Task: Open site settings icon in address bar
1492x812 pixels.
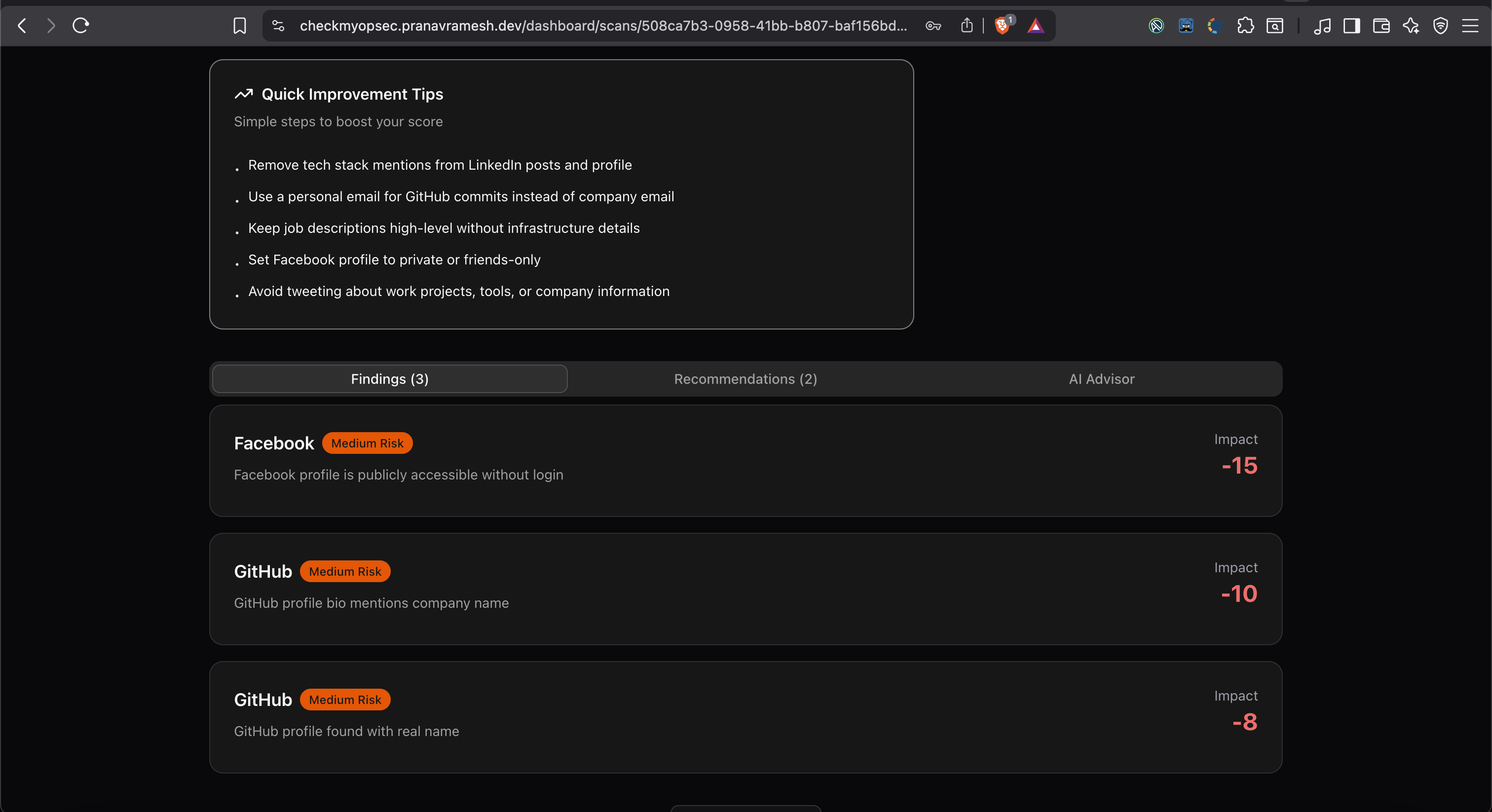Action: tap(279, 26)
